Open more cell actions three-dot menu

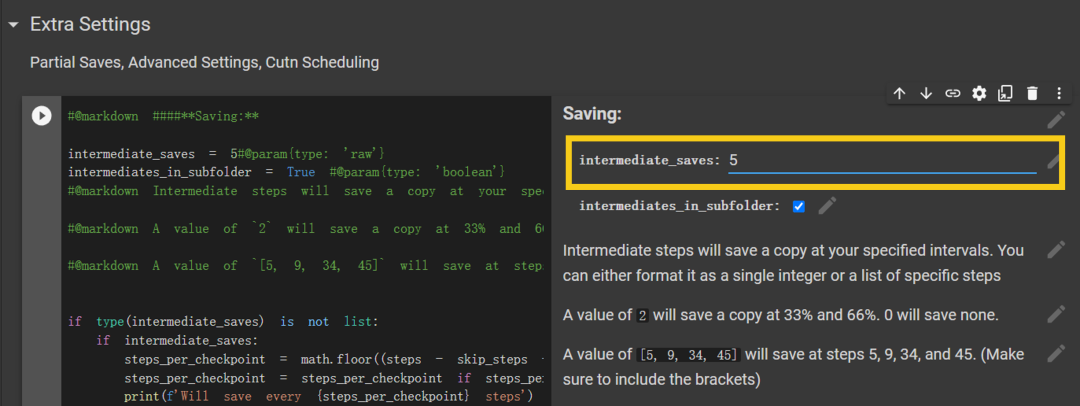click(1059, 93)
